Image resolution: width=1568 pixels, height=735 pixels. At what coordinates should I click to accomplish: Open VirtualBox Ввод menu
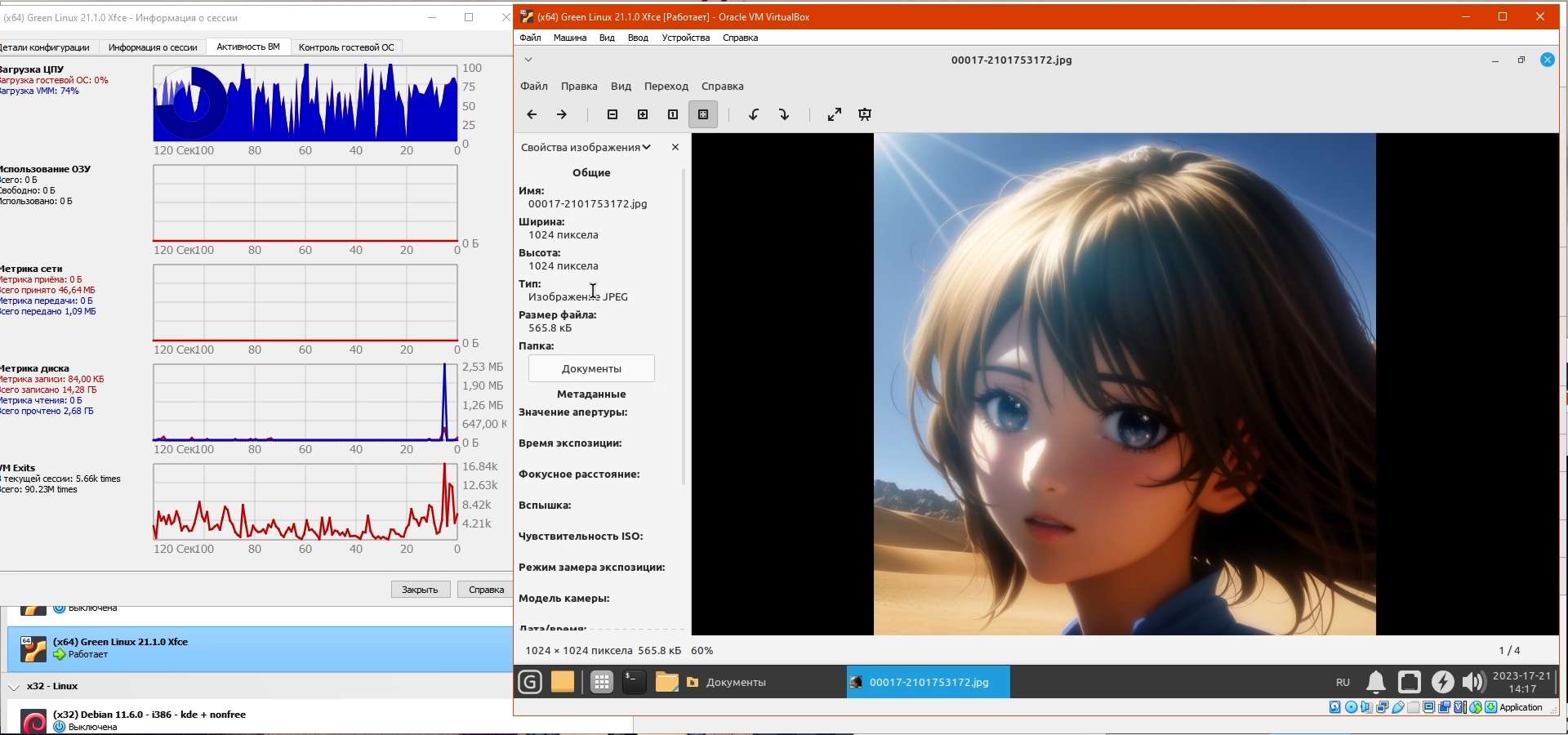638,38
